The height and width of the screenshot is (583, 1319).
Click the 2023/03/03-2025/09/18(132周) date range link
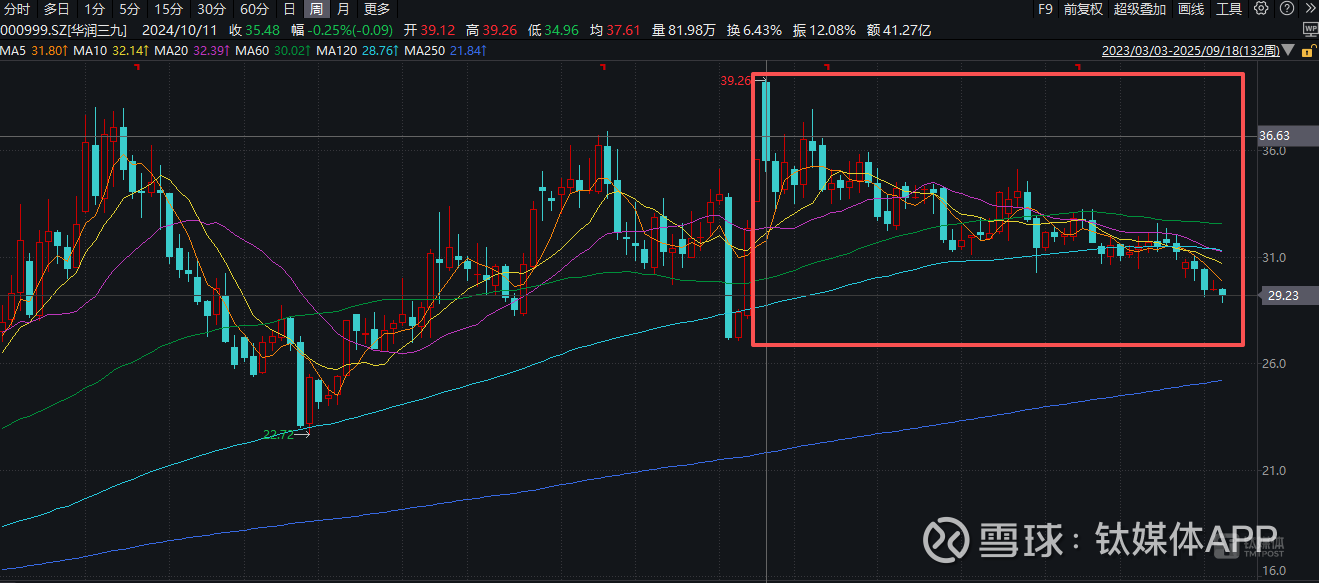pyautogui.click(x=1190, y=50)
